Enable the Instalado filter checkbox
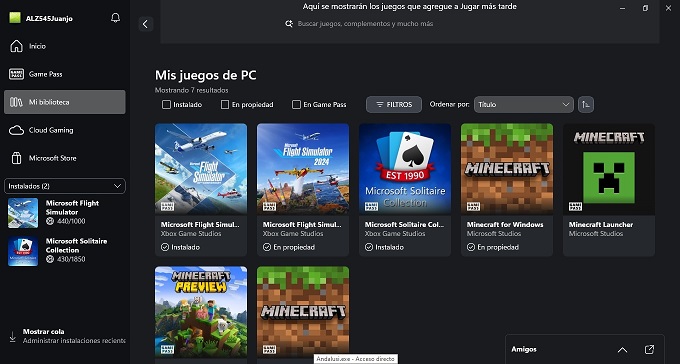The image size is (680, 364). pyautogui.click(x=166, y=105)
